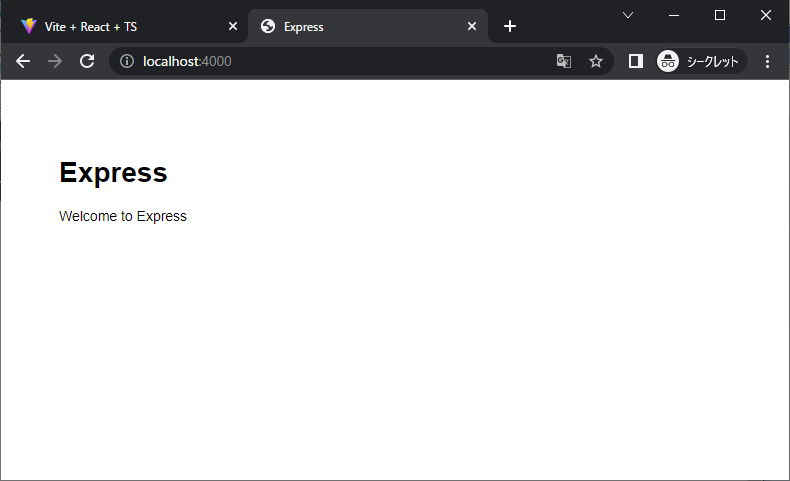Screen dimensions: 790x481
Task: Open the translate page icon
Action: (564, 61)
